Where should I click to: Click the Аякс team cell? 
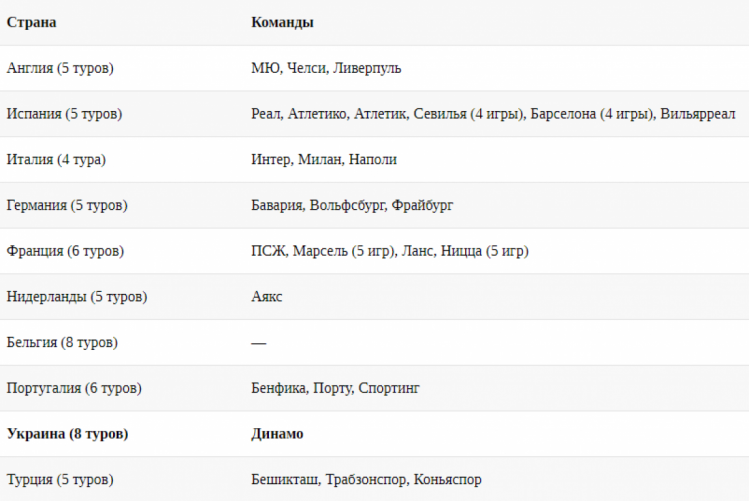pos(267,297)
